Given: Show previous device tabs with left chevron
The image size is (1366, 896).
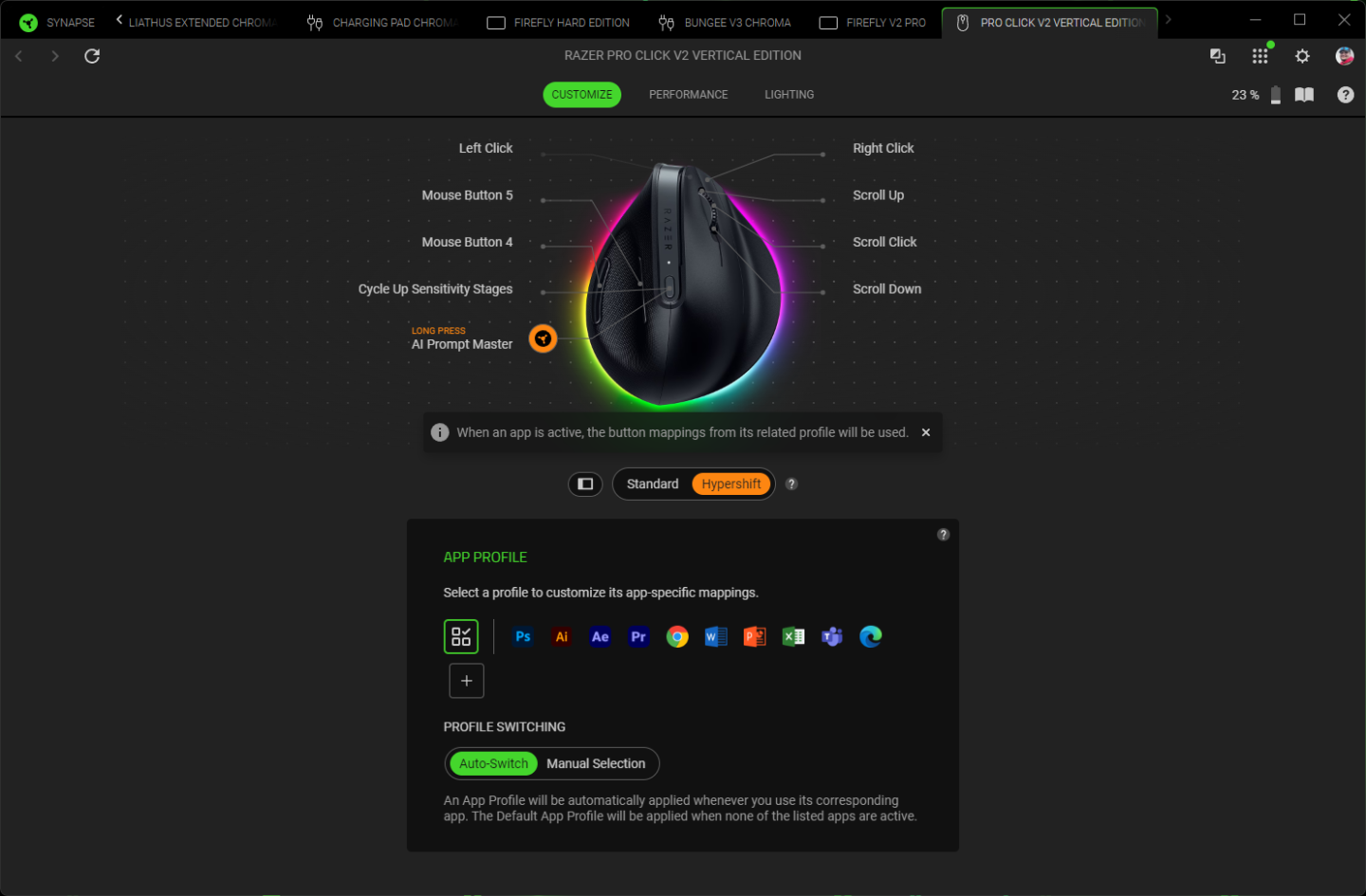Looking at the screenshot, I should pos(119,20).
